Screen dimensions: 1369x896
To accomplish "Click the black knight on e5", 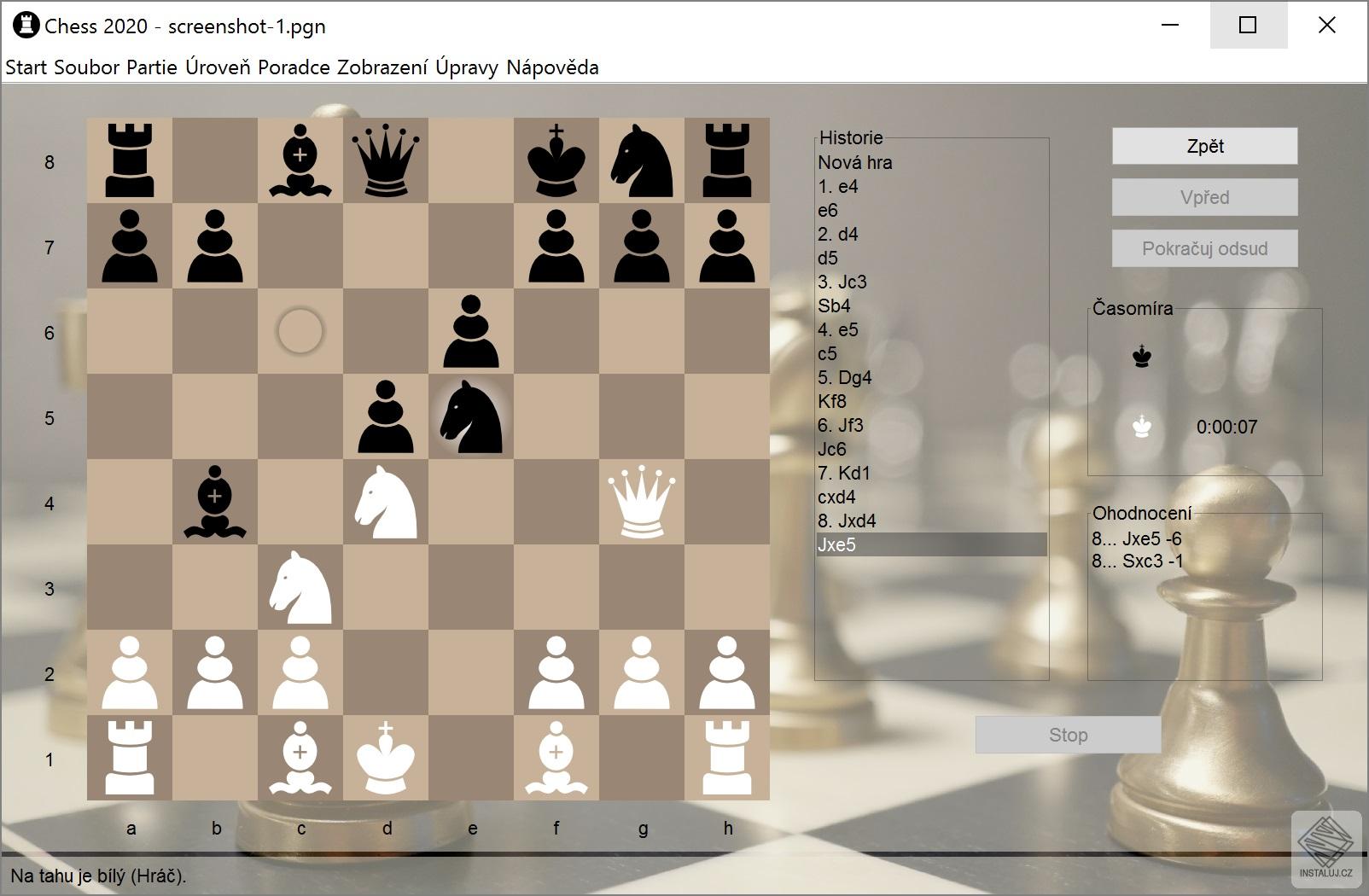I will click(x=471, y=418).
